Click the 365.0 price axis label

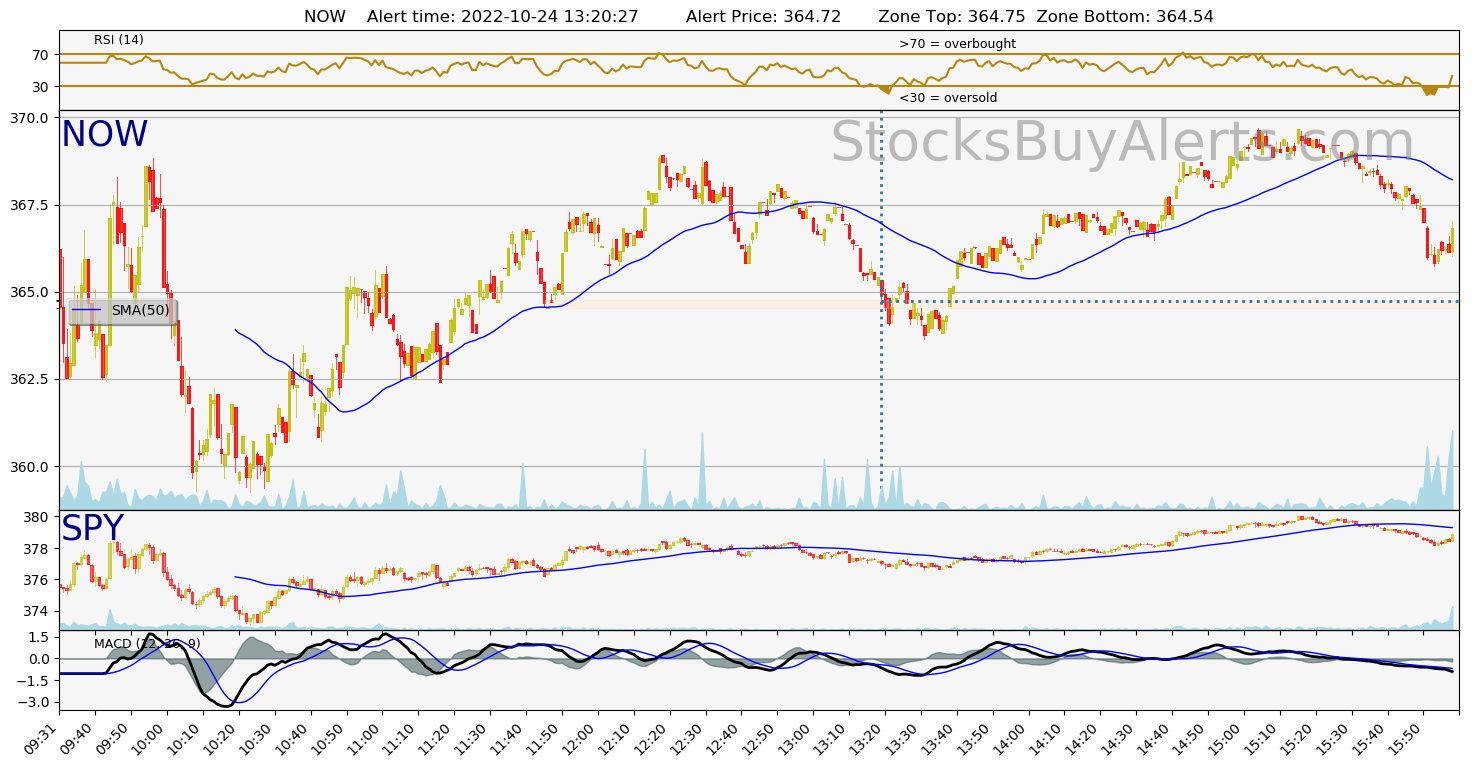tap(30, 292)
